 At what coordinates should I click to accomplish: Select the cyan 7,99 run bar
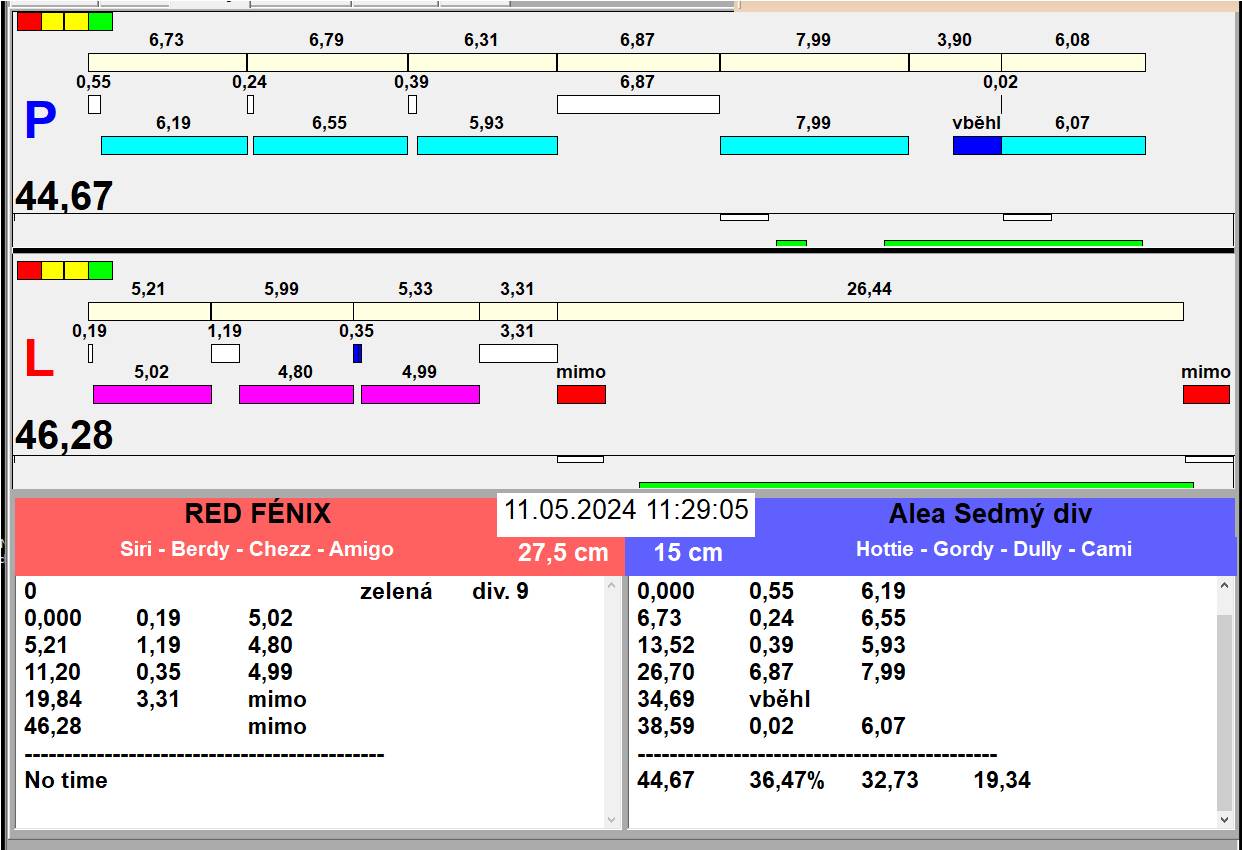814,146
